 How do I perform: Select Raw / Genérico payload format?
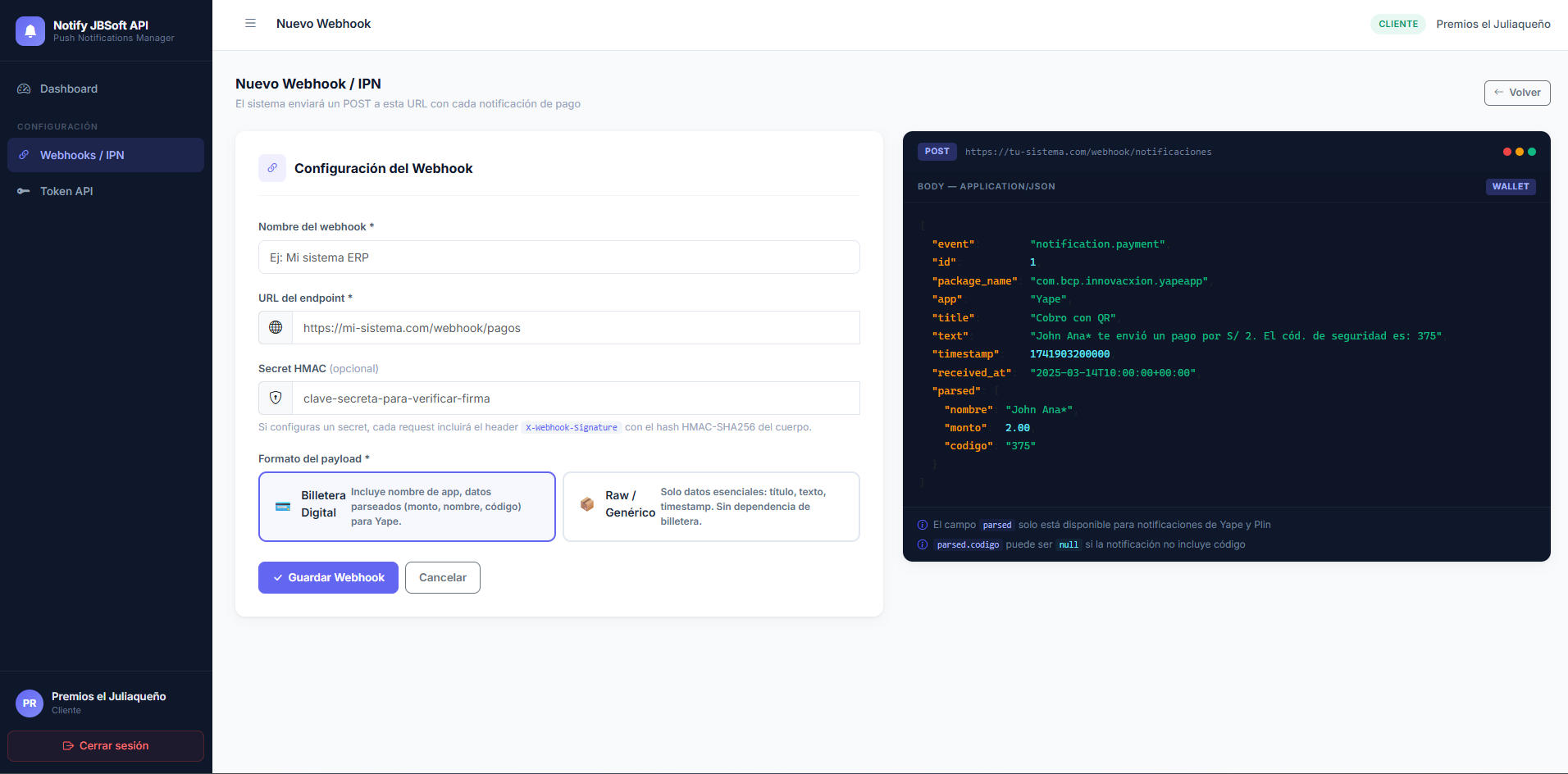pyautogui.click(x=711, y=507)
